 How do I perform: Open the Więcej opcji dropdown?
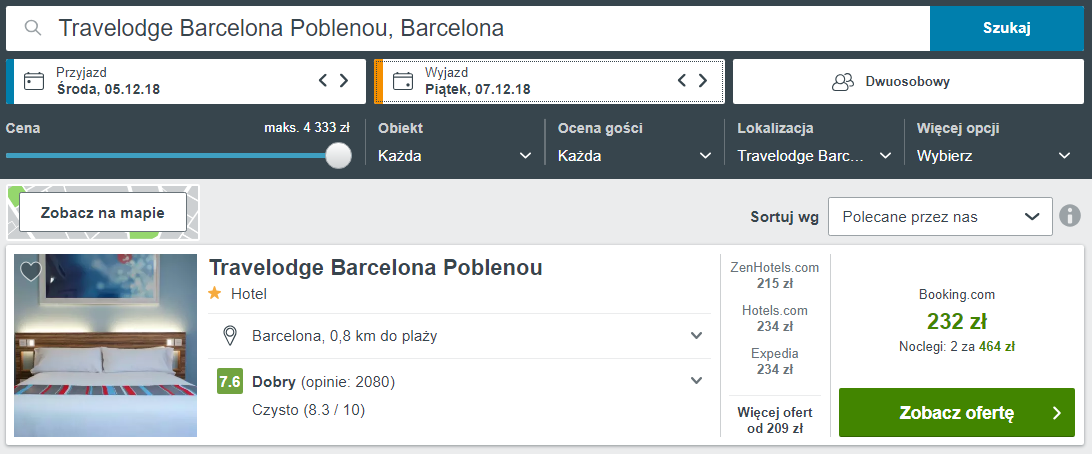pyautogui.click(x=994, y=156)
